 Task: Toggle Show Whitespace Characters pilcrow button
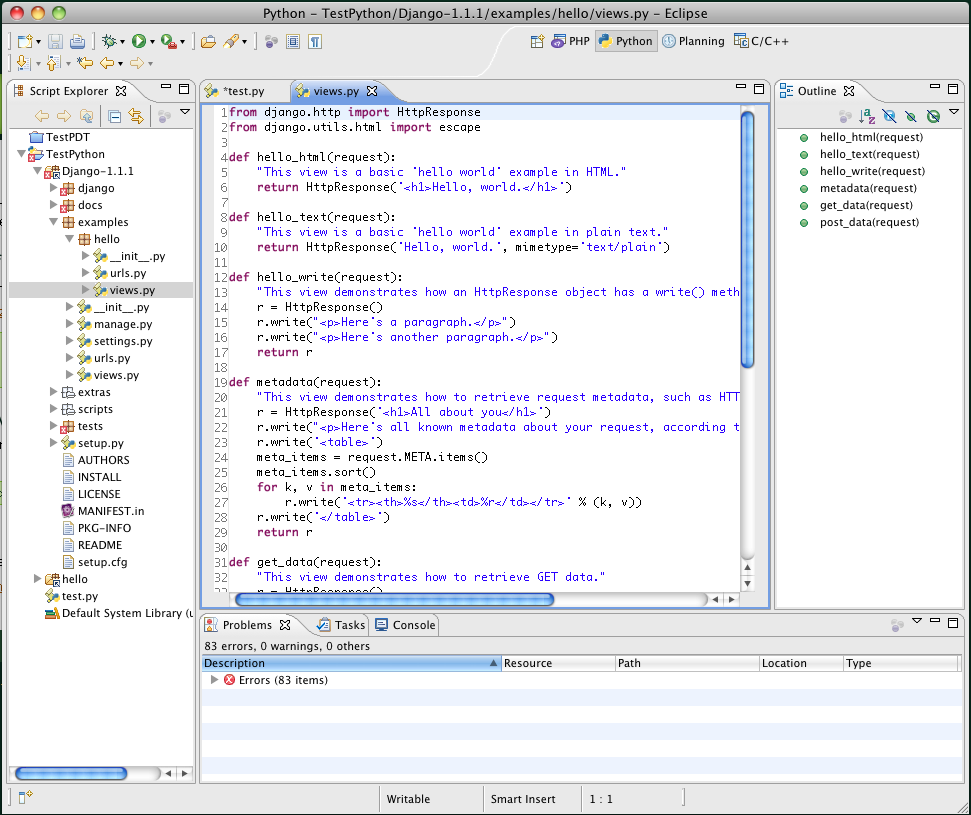[x=315, y=41]
